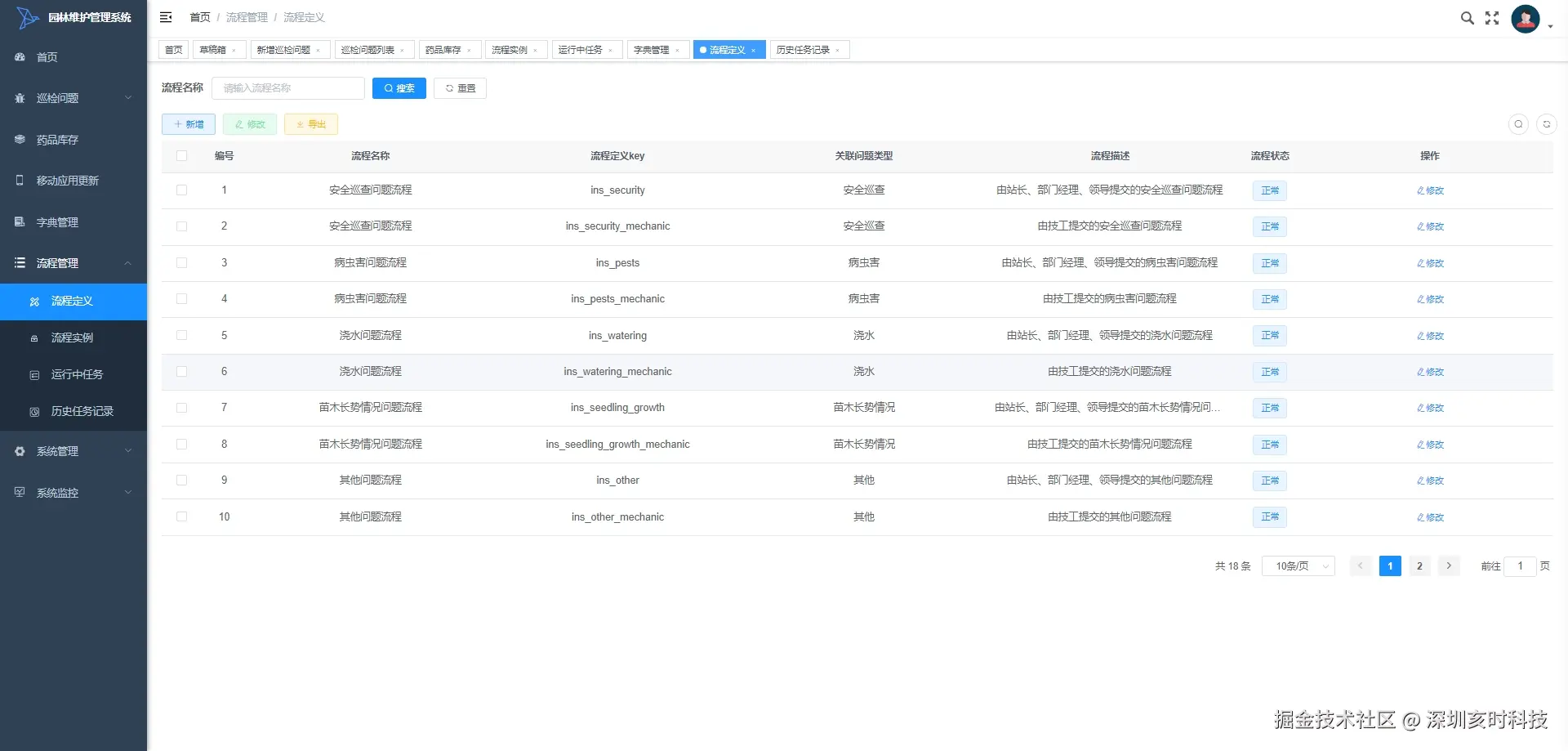1568x751 pixels.
Task: Close the 草稿箱 tab
Action: pos(234,51)
